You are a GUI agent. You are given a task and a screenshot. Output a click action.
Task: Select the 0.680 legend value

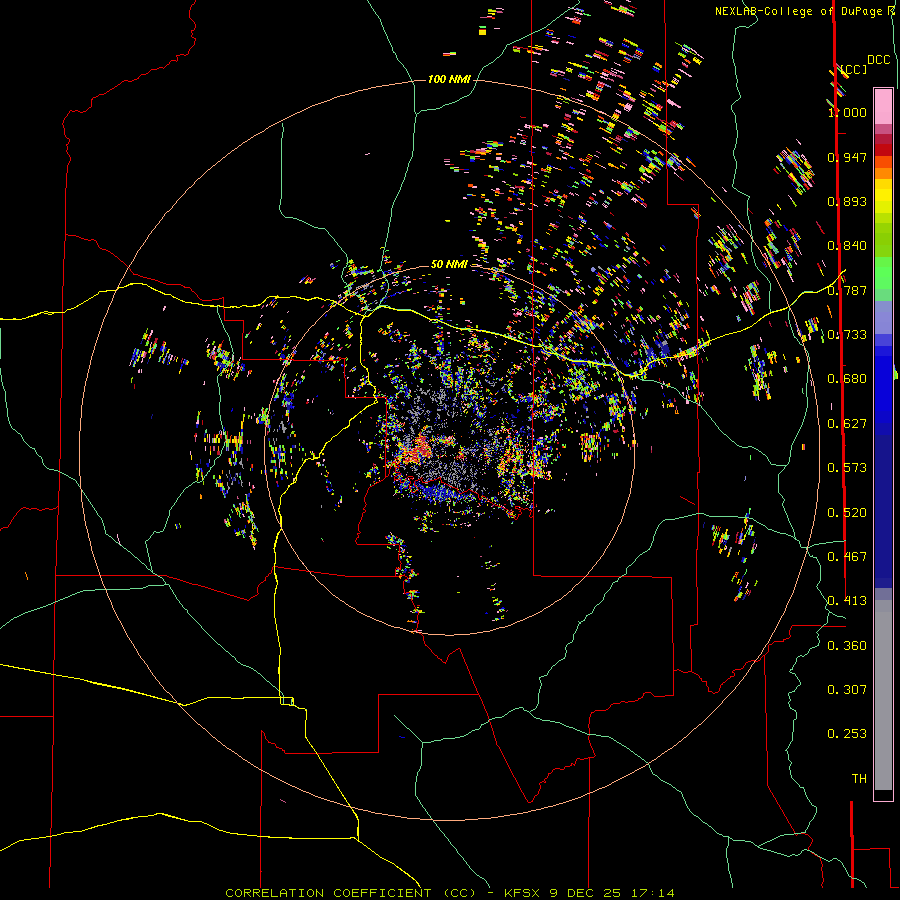click(x=847, y=378)
